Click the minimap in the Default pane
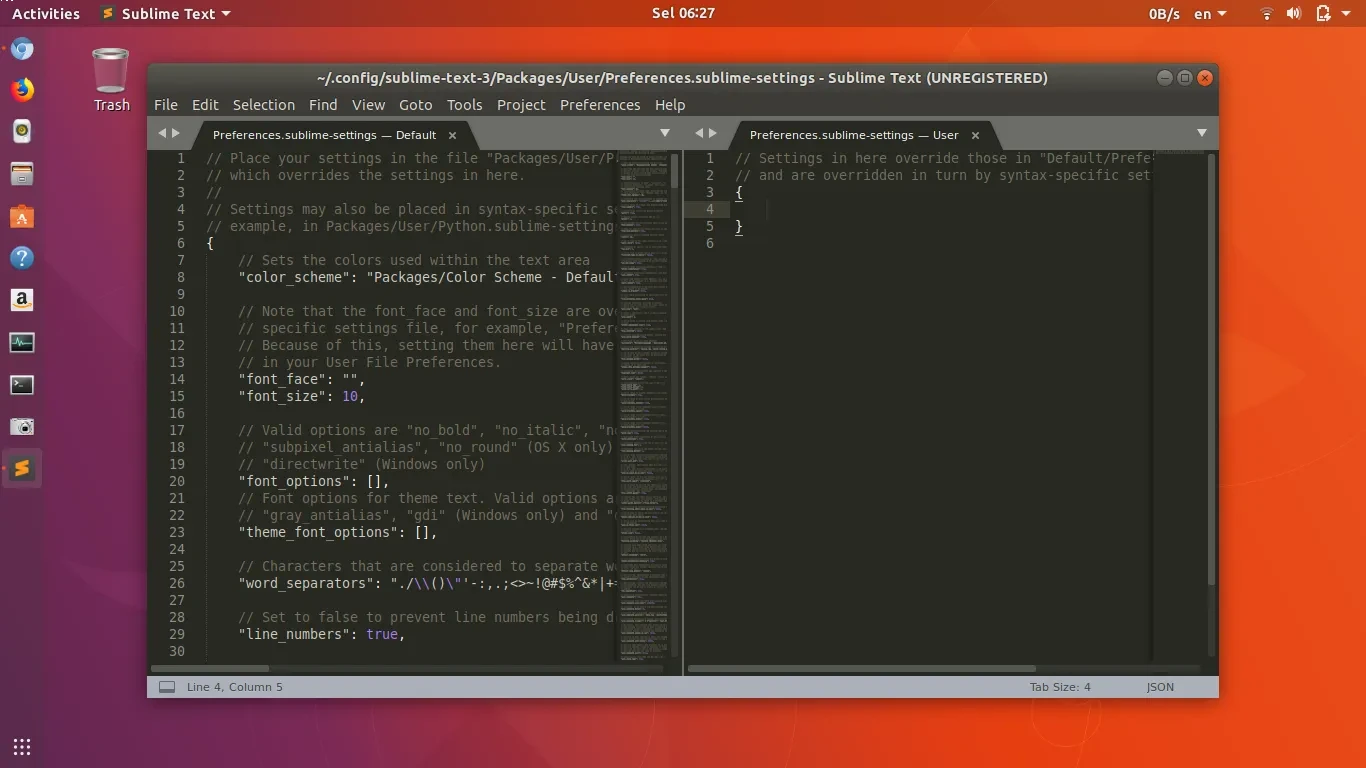The image size is (1366, 768). [x=642, y=405]
